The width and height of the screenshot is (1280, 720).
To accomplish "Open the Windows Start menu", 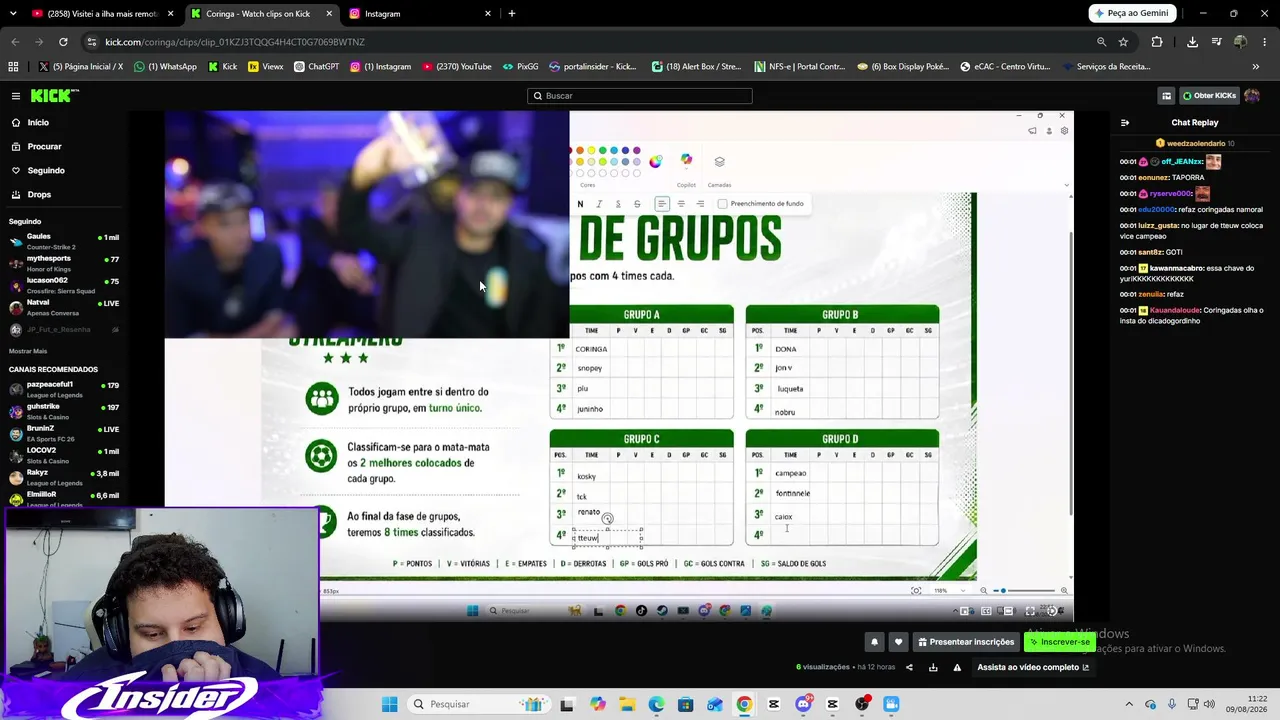I will 390,704.
